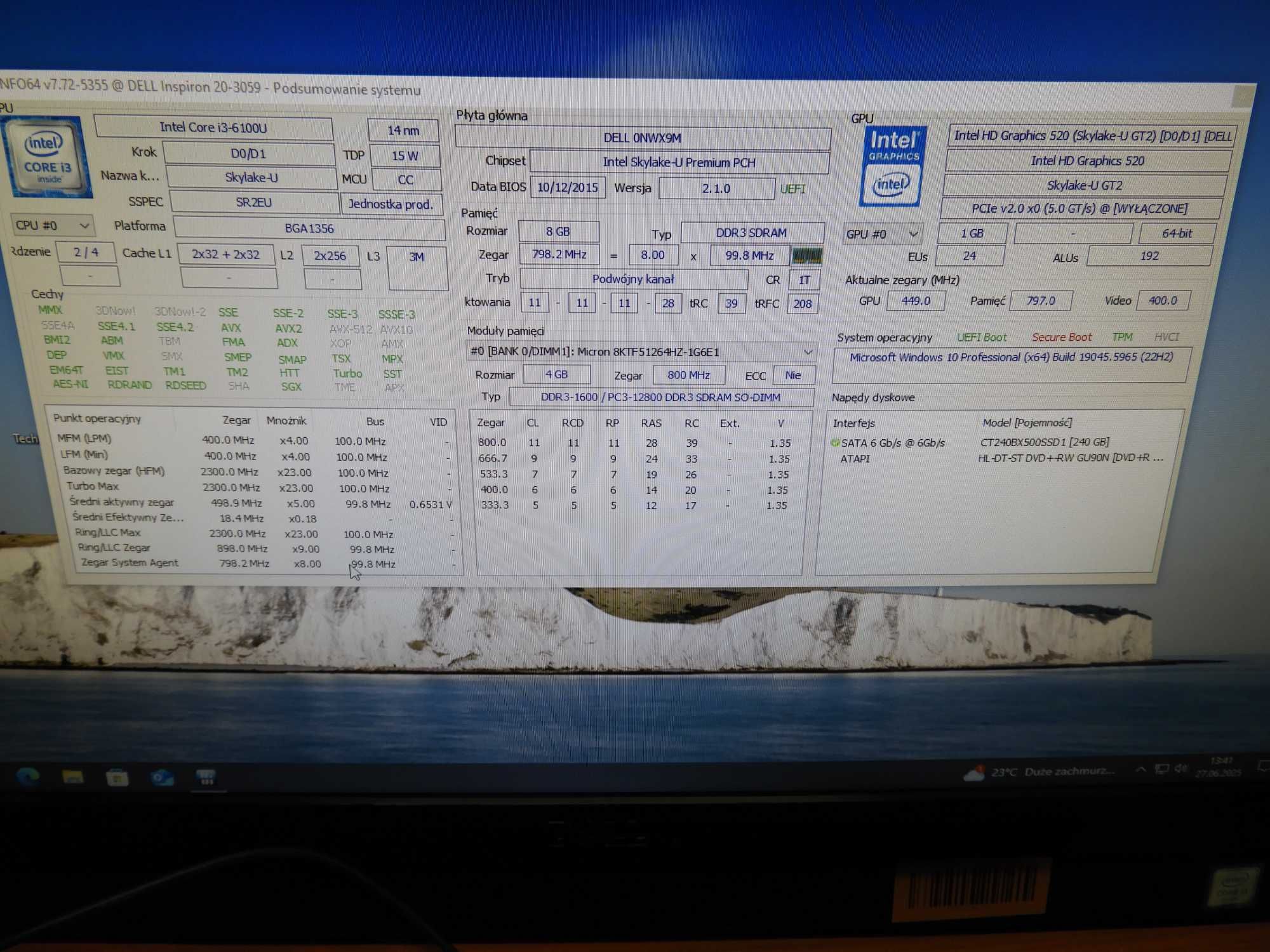Click the ECC value Nie
Viewport: 1270px width, 952px height.
point(793,375)
